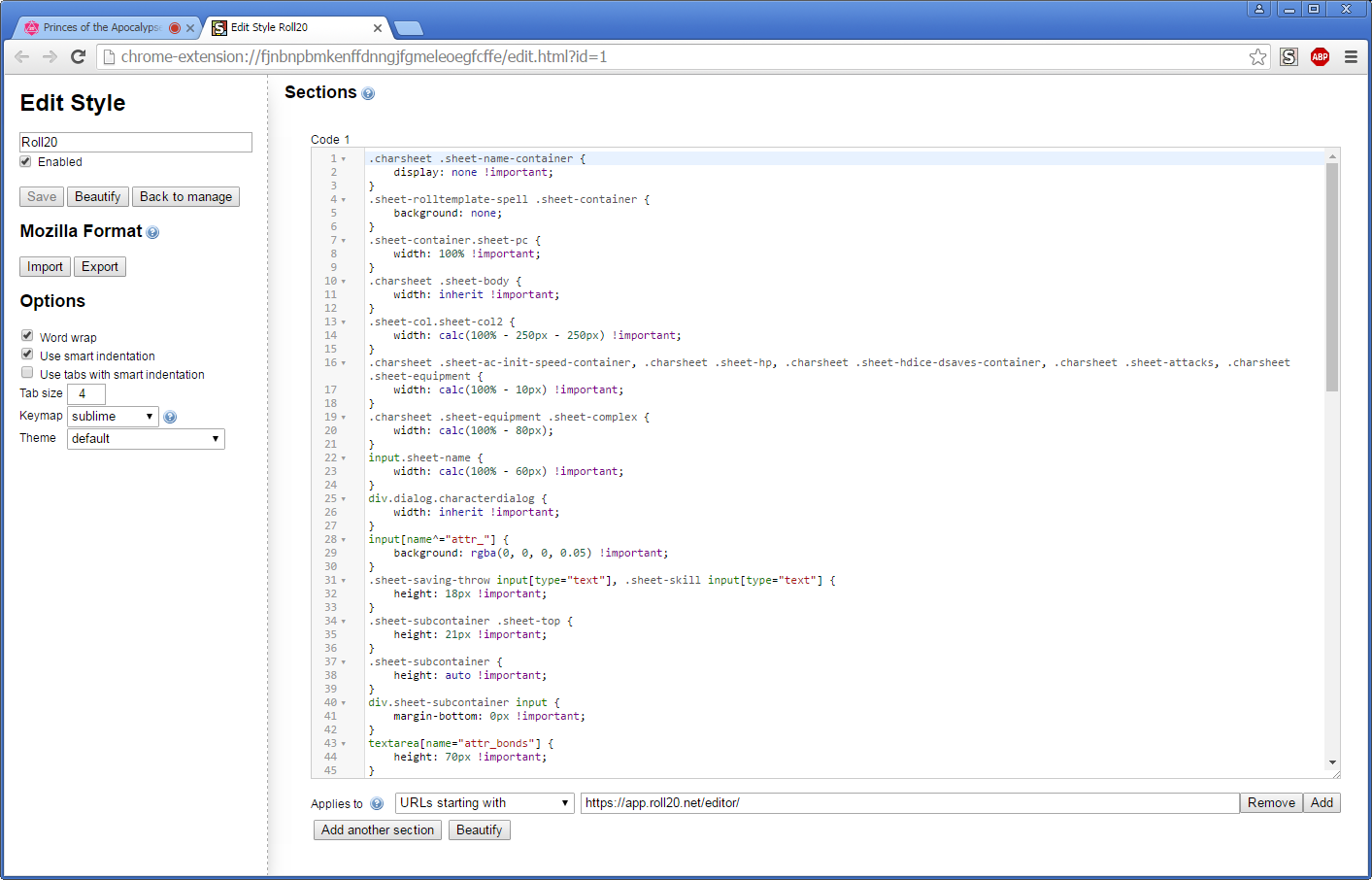The height and width of the screenshot is (880, 1372).
Task: Click the code editor scrollbar thumb
Action: [1332, 277]
